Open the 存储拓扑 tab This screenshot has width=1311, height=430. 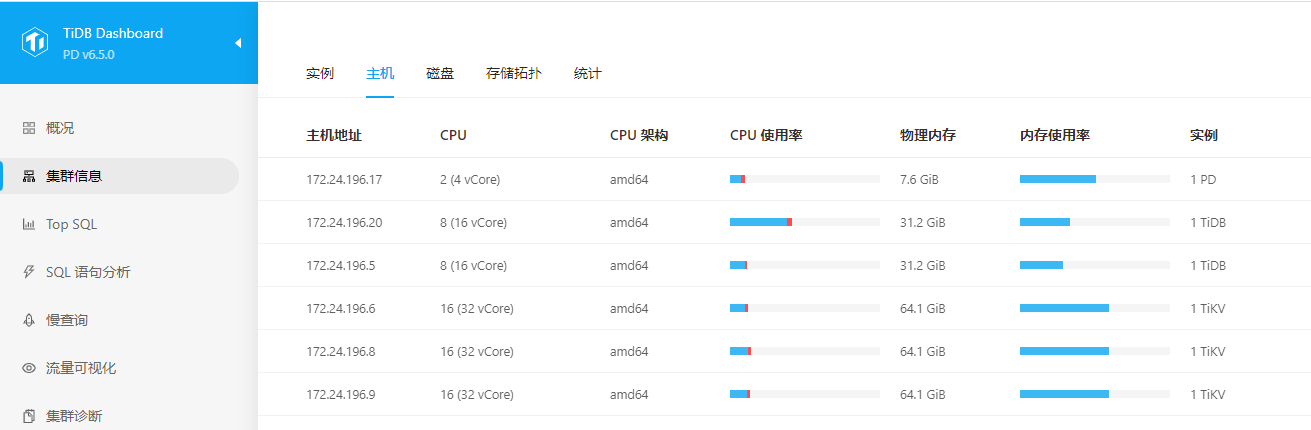[x=514, y=74]
